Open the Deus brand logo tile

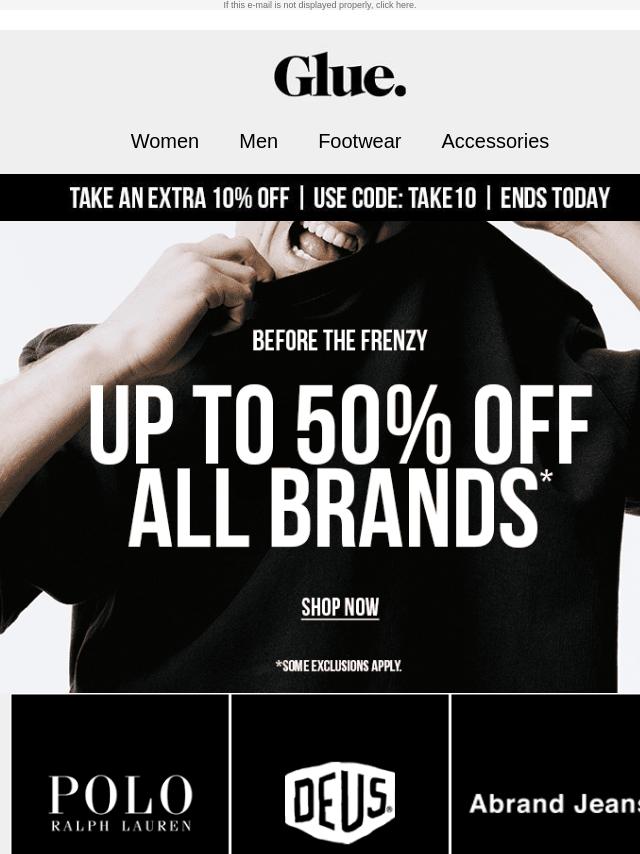click(340, 774)
